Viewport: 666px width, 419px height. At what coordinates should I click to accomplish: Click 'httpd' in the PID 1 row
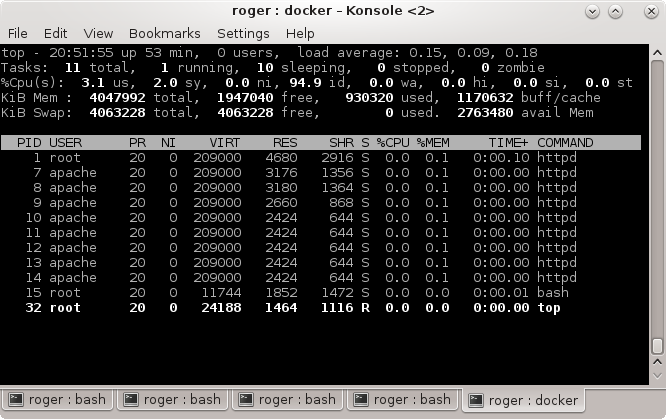coord(557,158)
